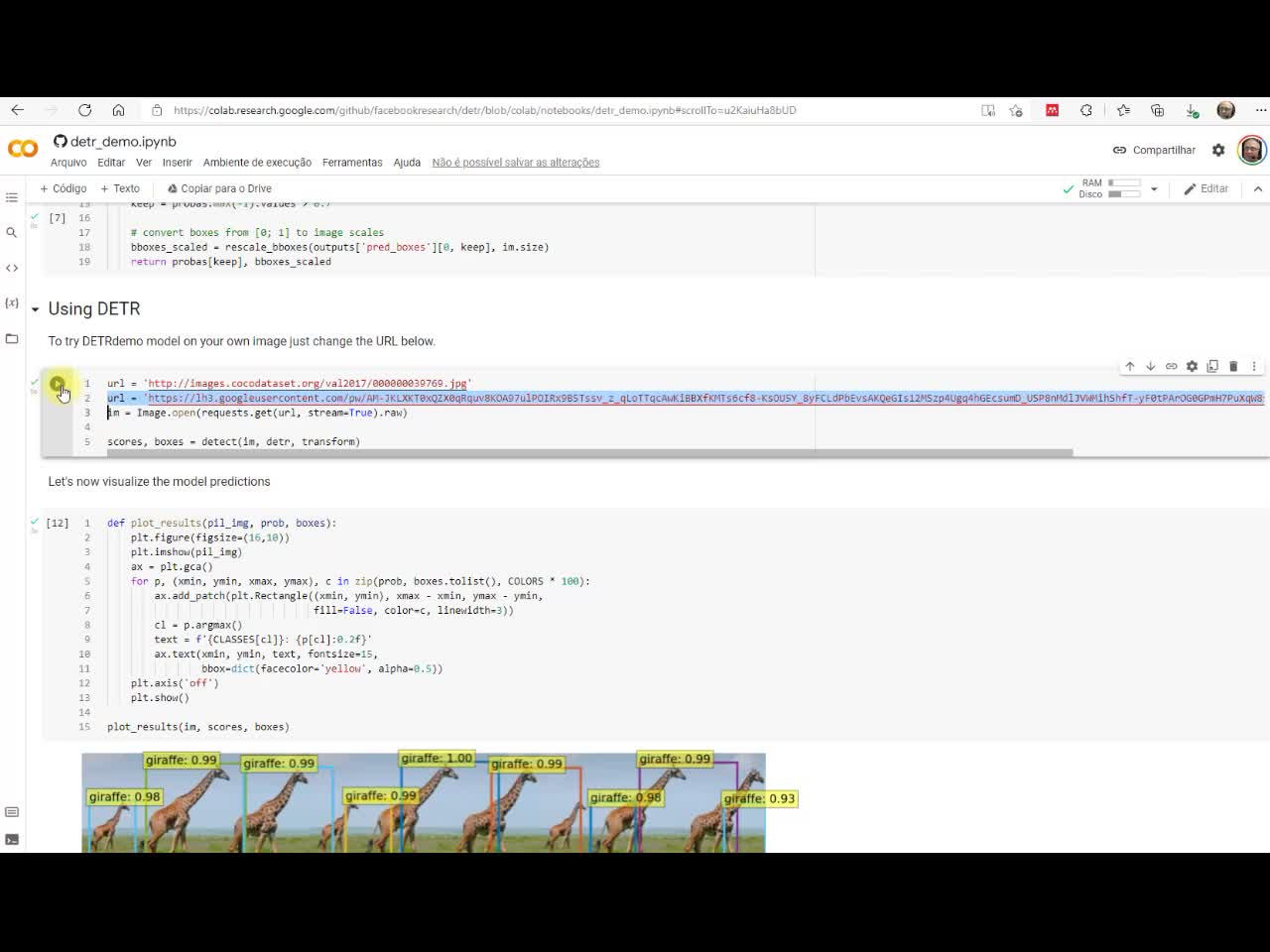Image resolution: width=1270 pixels, height=952 pixels.
Task: Copy link to the cell
Action: tap(1171, 366)
